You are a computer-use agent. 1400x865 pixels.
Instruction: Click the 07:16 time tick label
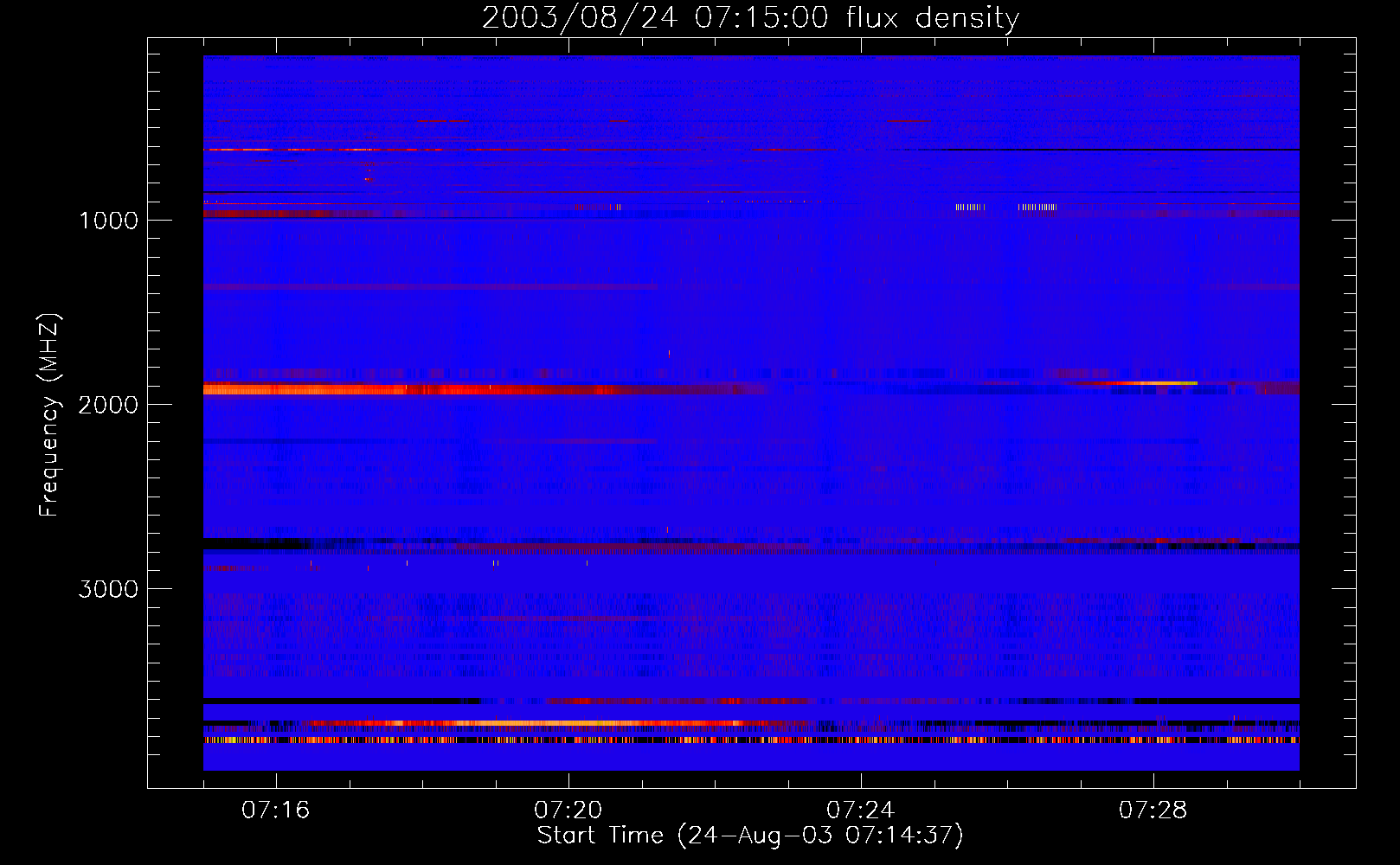276,811
